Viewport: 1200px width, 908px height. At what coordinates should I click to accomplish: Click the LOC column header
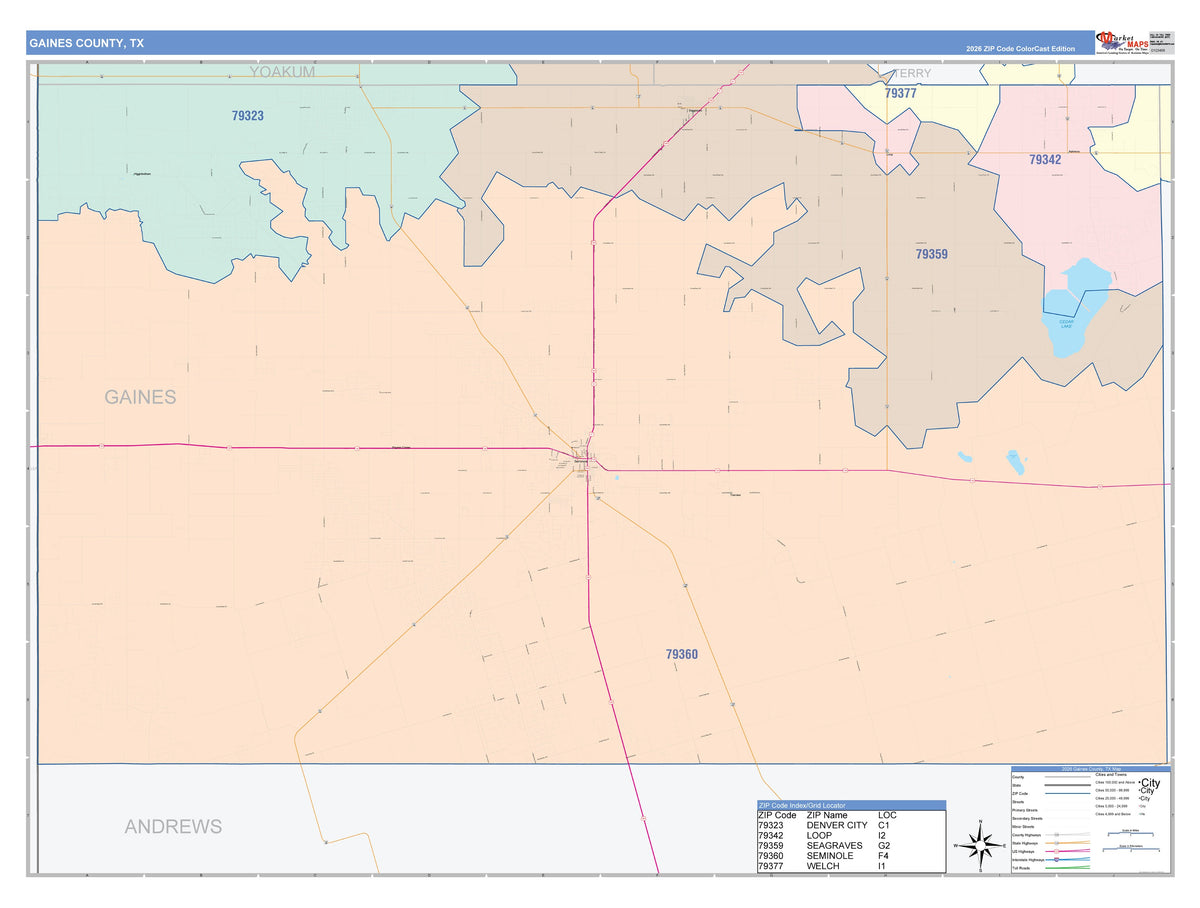tap(888, 815)
